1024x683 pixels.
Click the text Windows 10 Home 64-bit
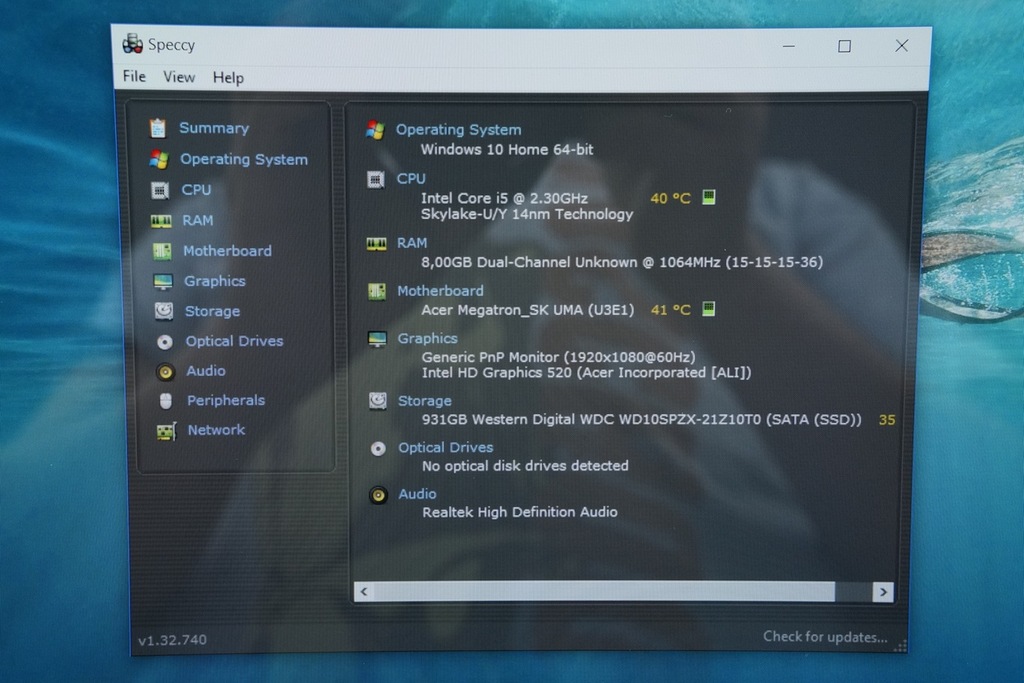pyautogui.click(x=507, y=150)
